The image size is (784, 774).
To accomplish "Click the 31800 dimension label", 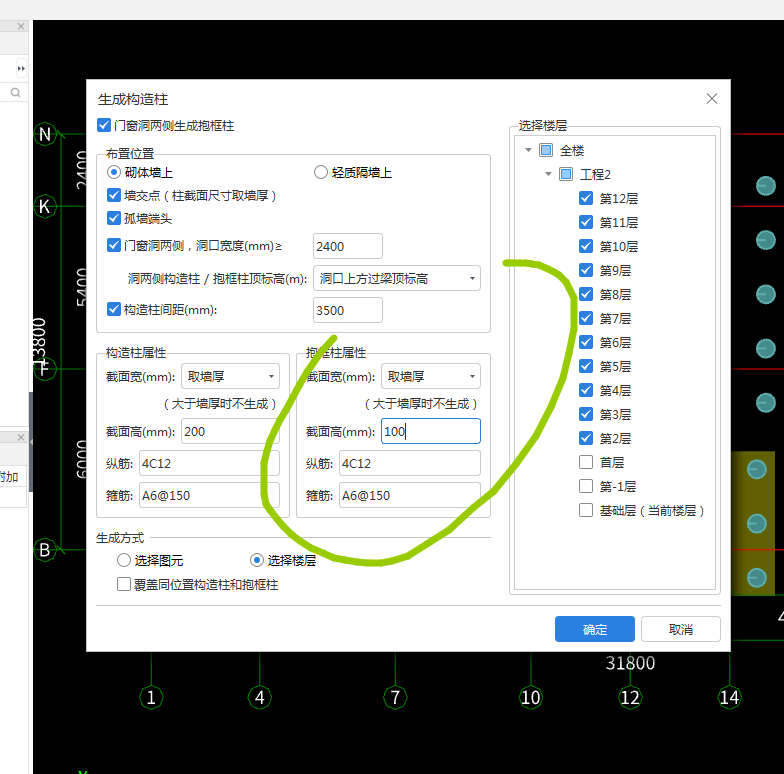I will (x=630, y=662).
